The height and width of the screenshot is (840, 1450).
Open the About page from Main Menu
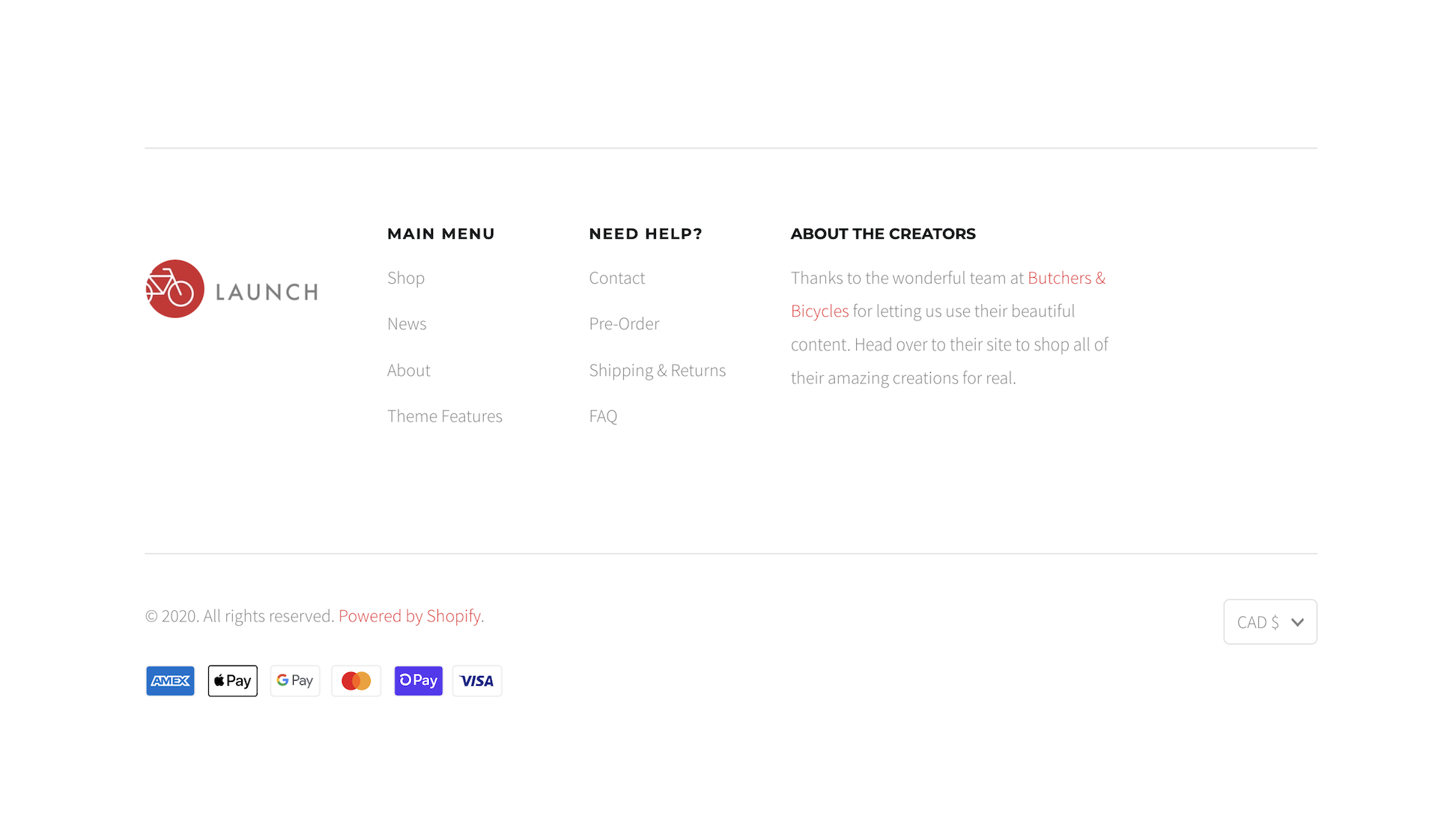click(x=408, y=370)
